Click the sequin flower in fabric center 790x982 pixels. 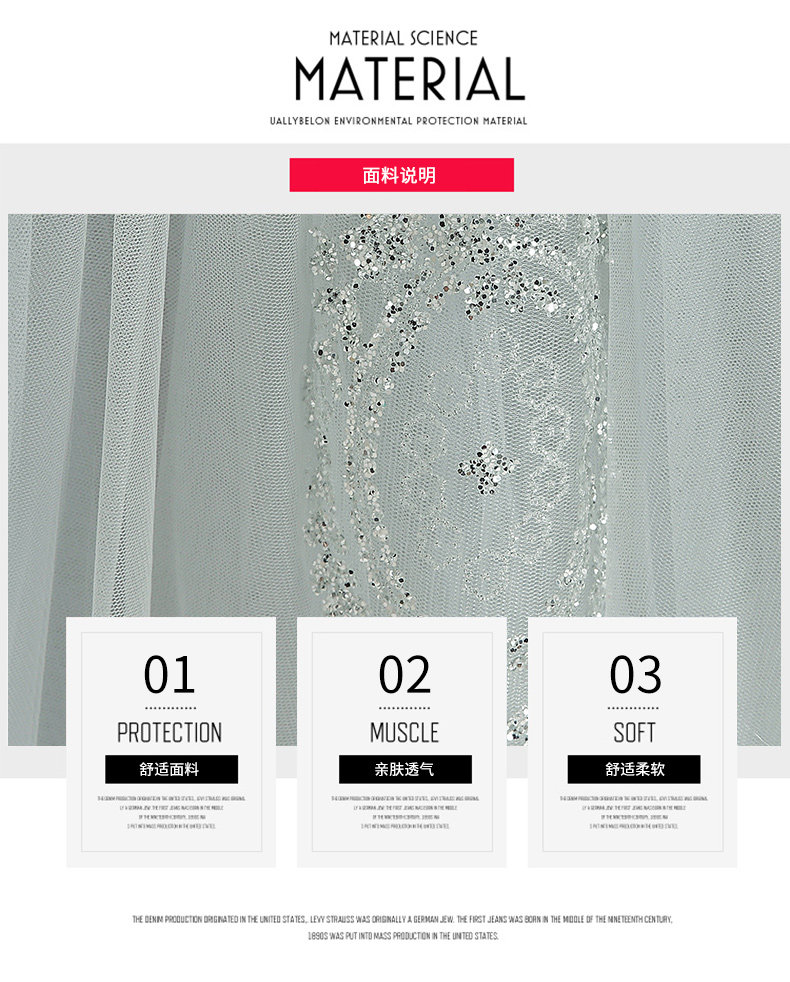(486, 467)
